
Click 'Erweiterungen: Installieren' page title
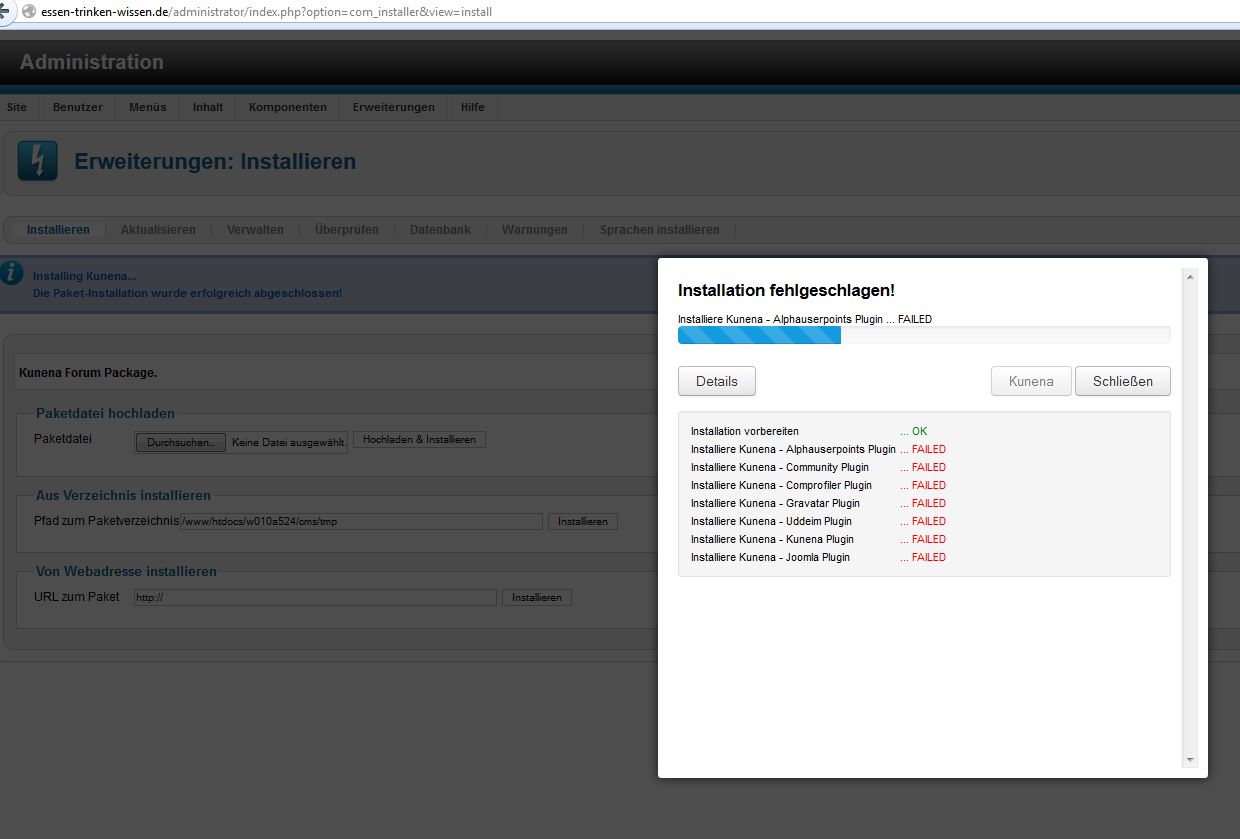click(x=215, y=161)
